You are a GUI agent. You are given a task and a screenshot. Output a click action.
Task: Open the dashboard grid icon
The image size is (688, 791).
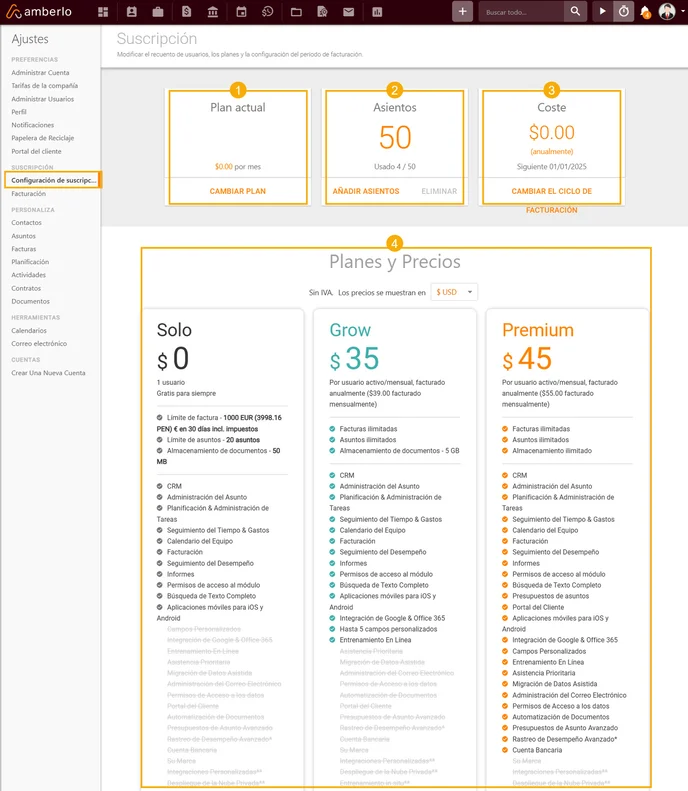click(x=103, y=12)
